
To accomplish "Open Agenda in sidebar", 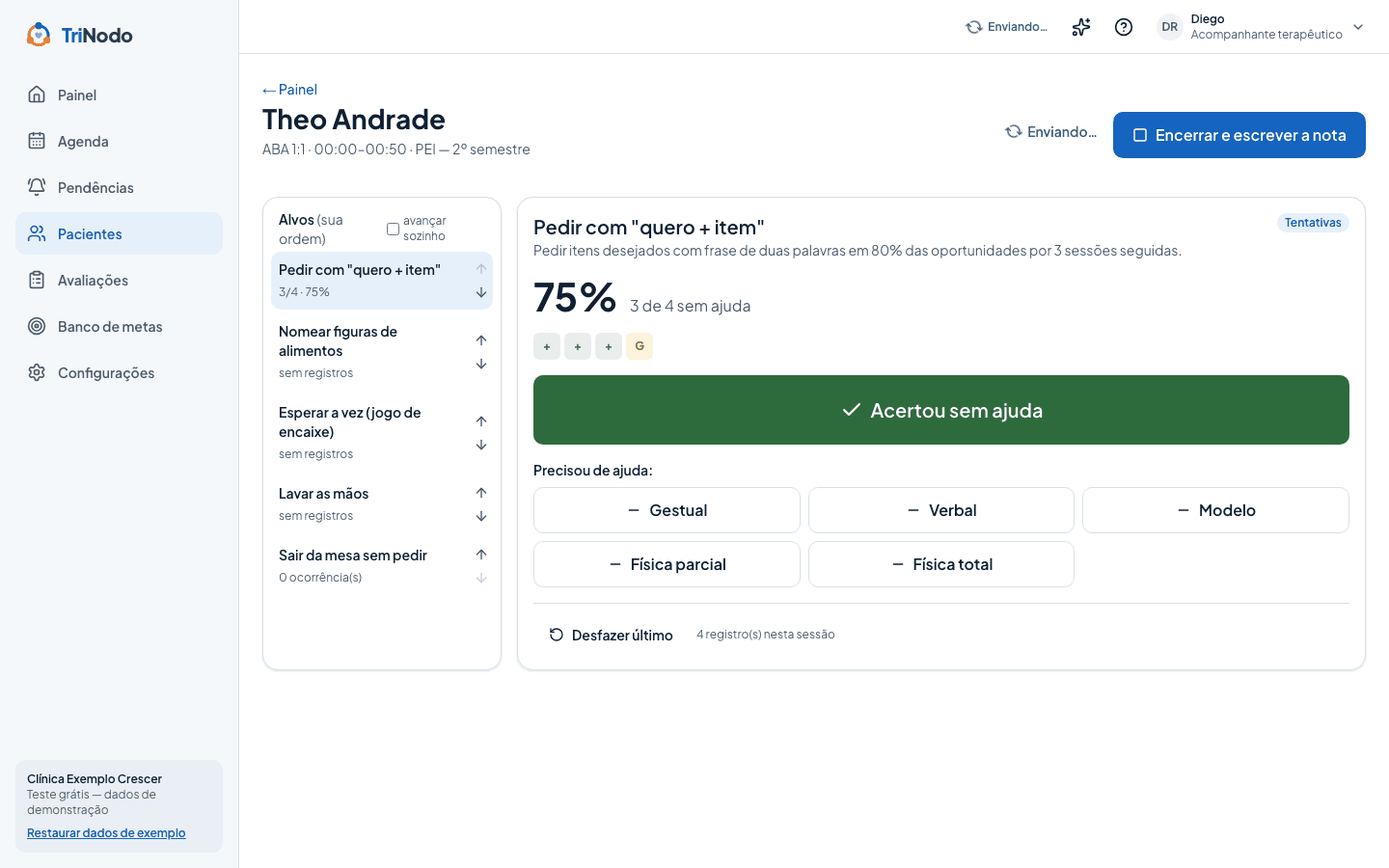I will point(119,141).
